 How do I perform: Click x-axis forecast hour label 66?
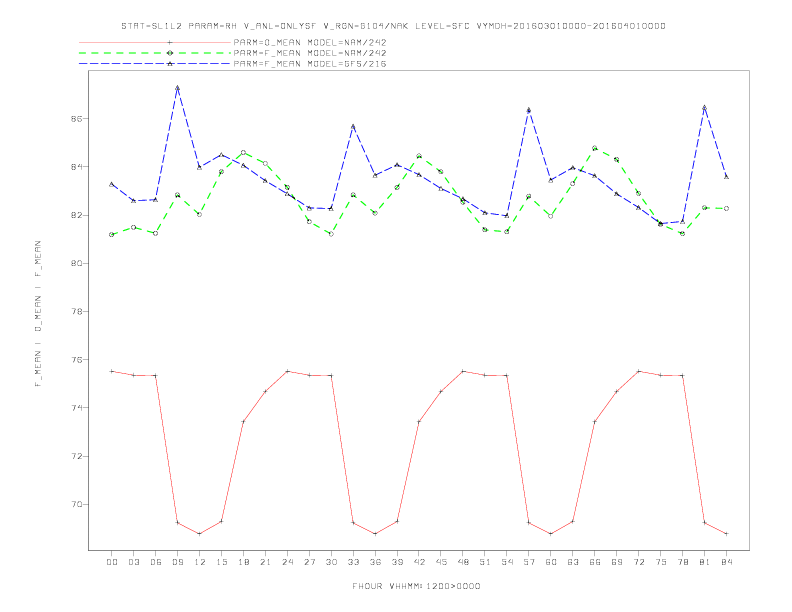(x=595, y=562)
